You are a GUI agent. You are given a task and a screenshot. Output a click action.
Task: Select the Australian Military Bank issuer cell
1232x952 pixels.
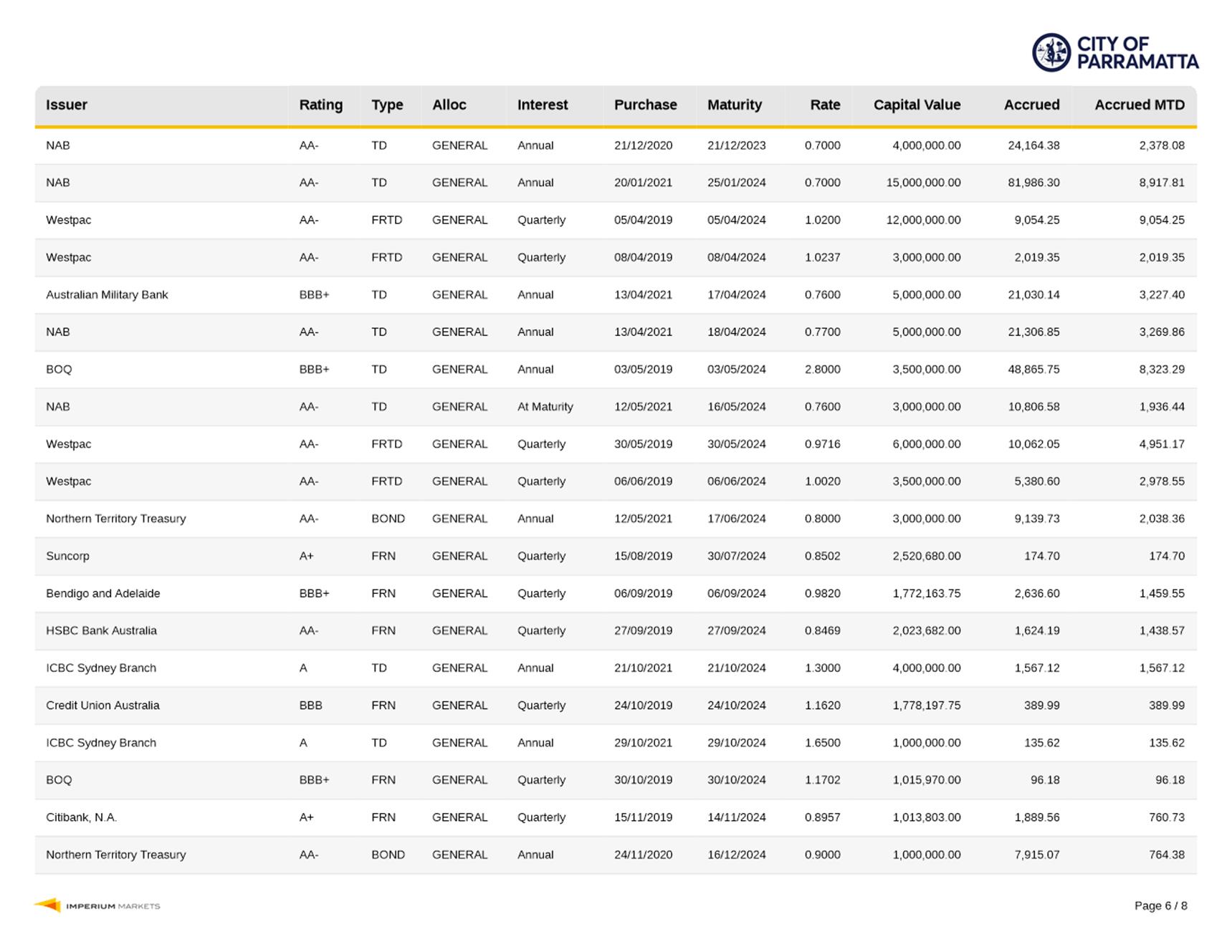point(107,294)
